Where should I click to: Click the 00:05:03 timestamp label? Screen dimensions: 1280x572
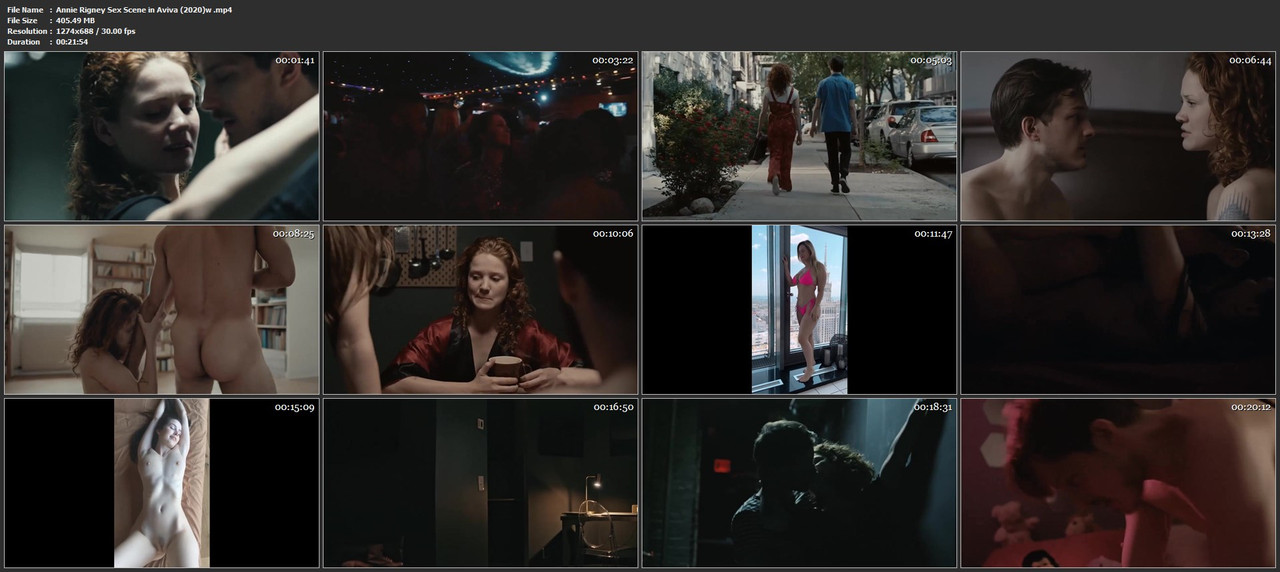pos(930,60)
